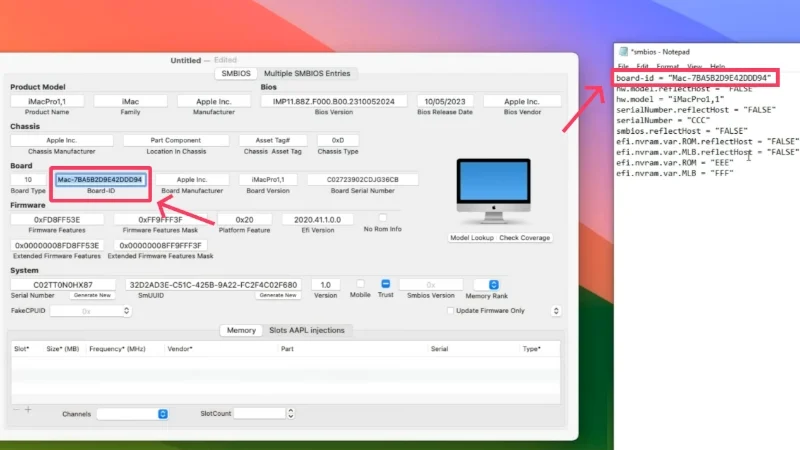Toggle the No Rom Info checkbox
The image size is (800, 450).
point(382,218)
